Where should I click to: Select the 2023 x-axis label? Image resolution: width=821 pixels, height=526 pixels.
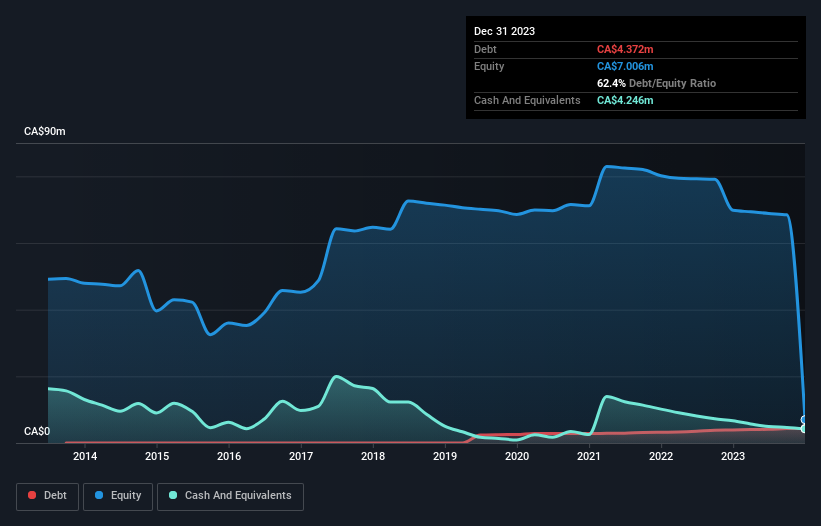(733, 456)
